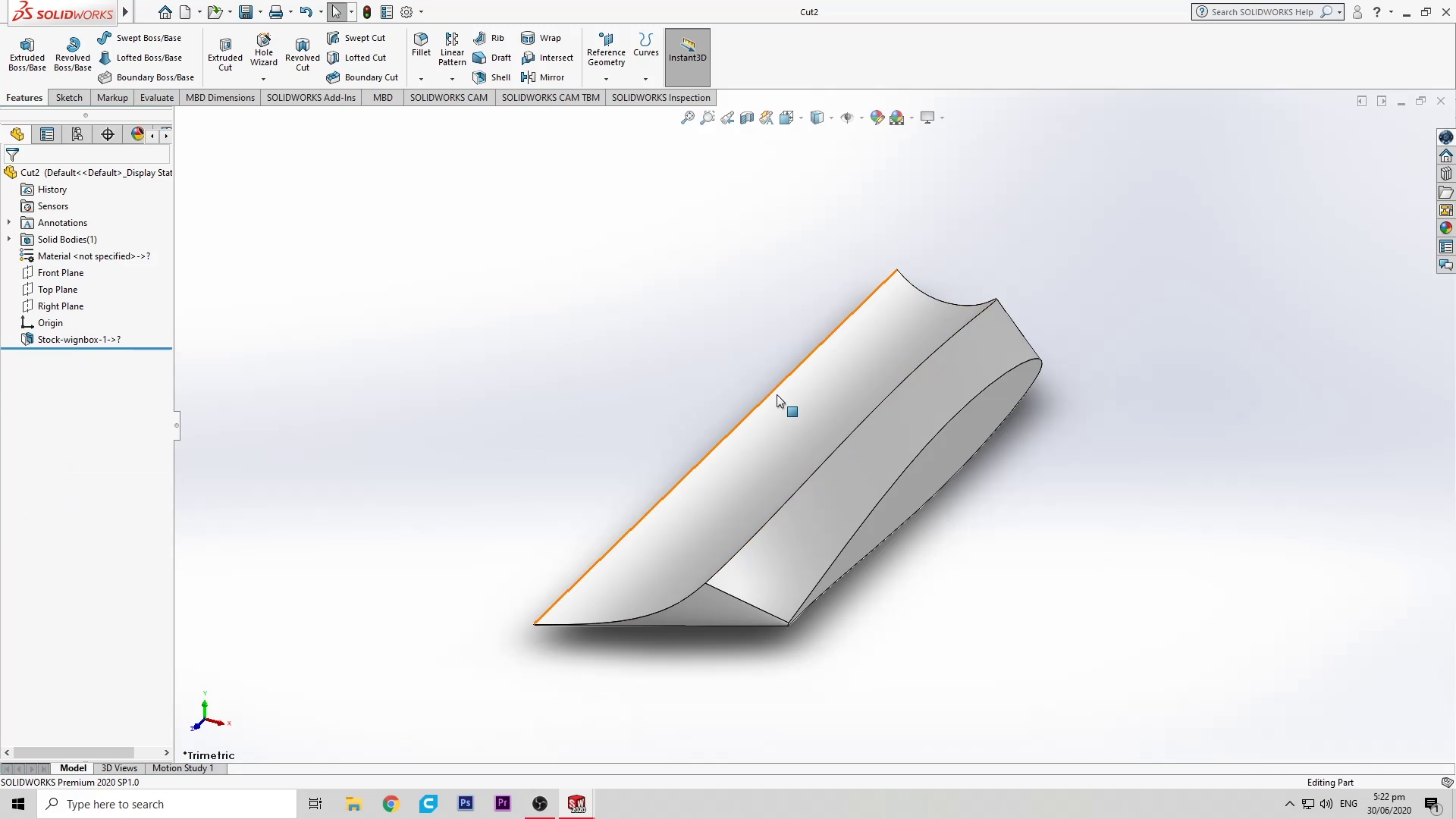The height and width of the screenshot is (819, 1456).
Task: Open the DisplayManager appearance tab
Action: click(137, 134)
